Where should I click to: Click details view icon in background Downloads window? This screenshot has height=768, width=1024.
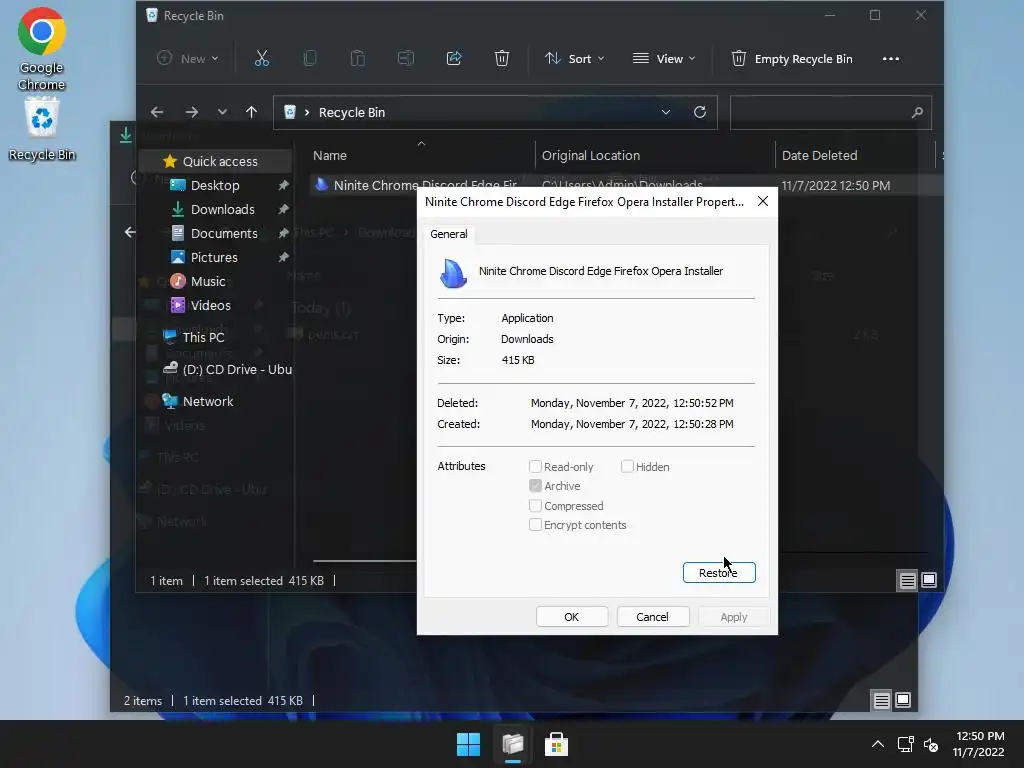coord(882,701)
